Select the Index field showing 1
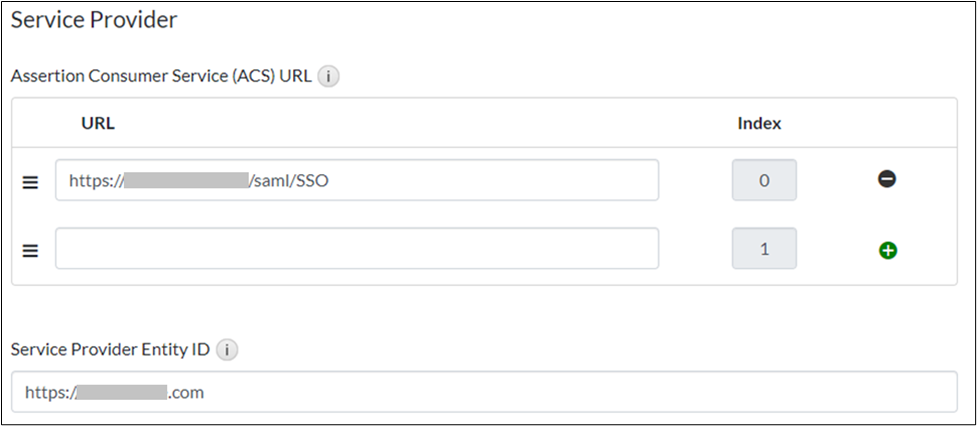The width and height of the screenshot is (977, 426). pos(764,249)
